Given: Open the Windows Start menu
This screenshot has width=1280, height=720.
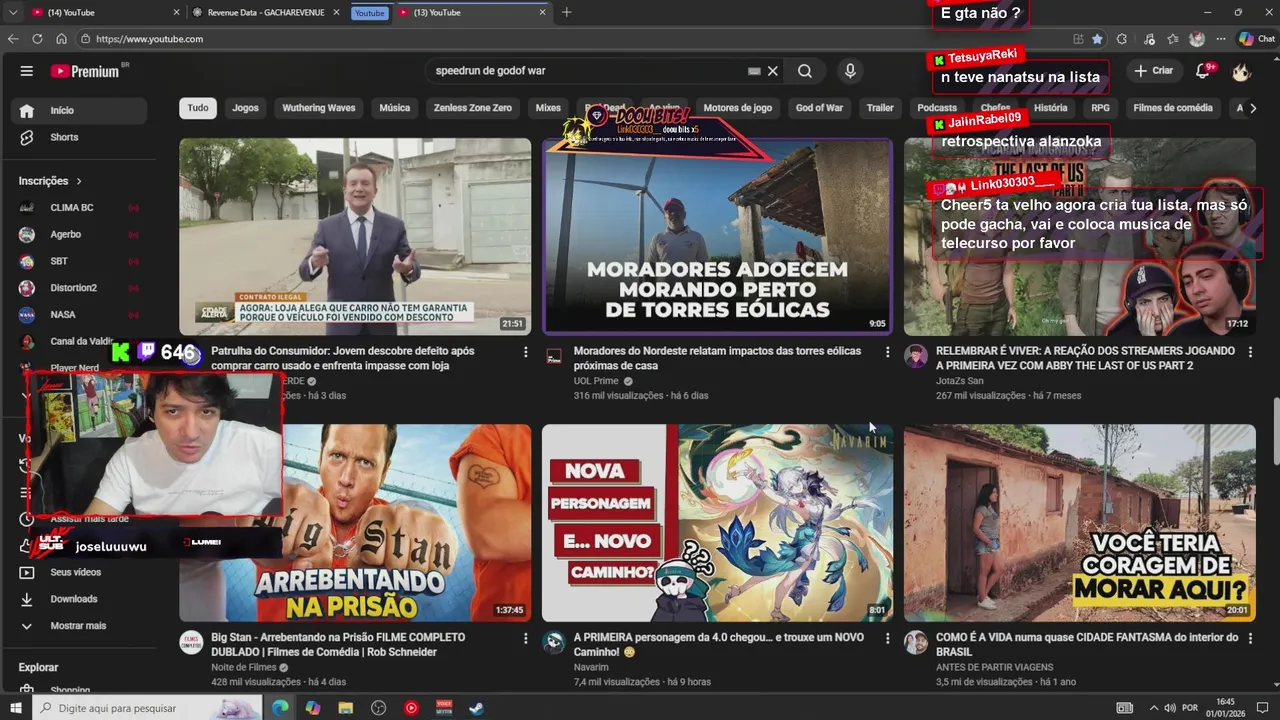Looking at the screenshot, I should (18, 708).
